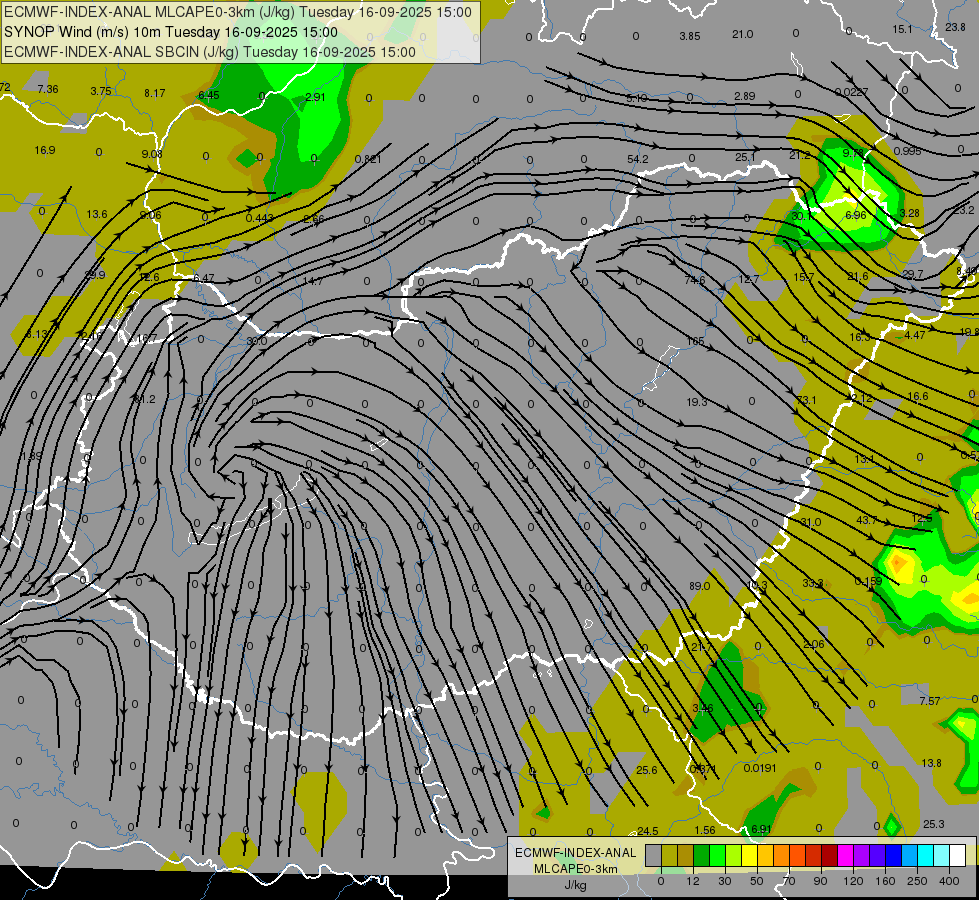The width and height of the screenshot is (979, 900).
Task: Click the map value '16.9'
Action: click(x=45, y=151)
